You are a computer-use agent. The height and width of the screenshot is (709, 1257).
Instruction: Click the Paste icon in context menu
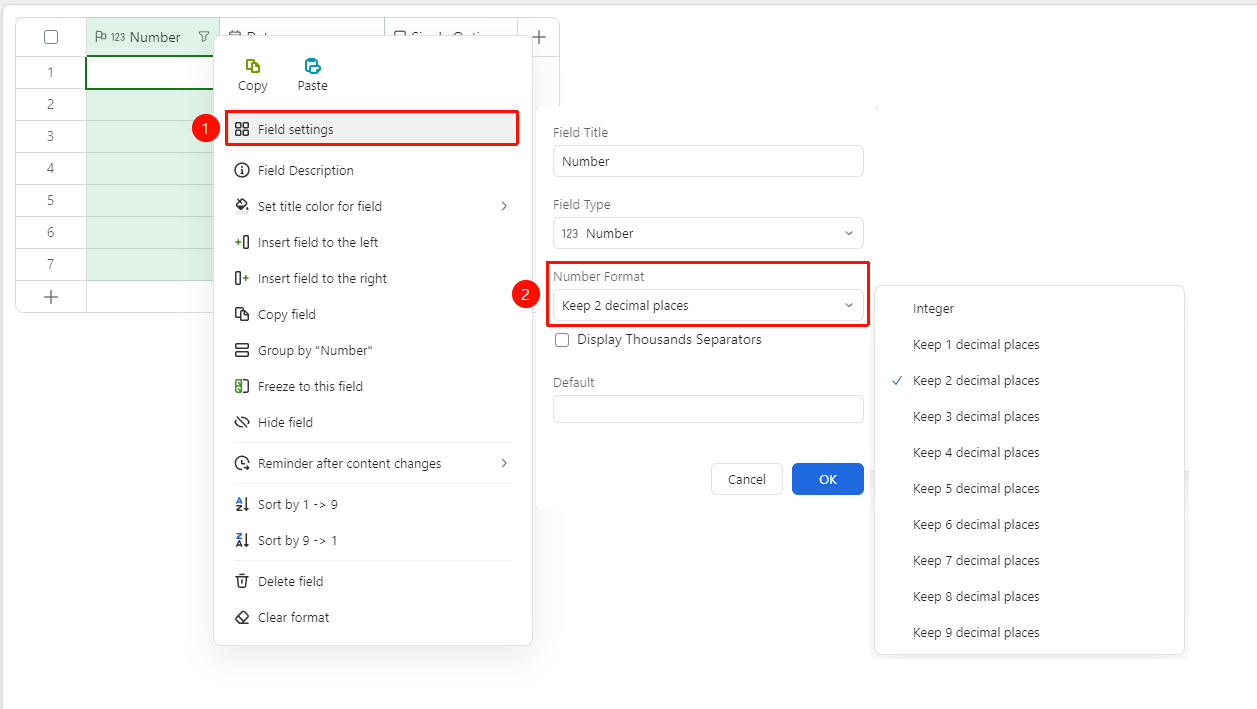(x=313, y=66)
